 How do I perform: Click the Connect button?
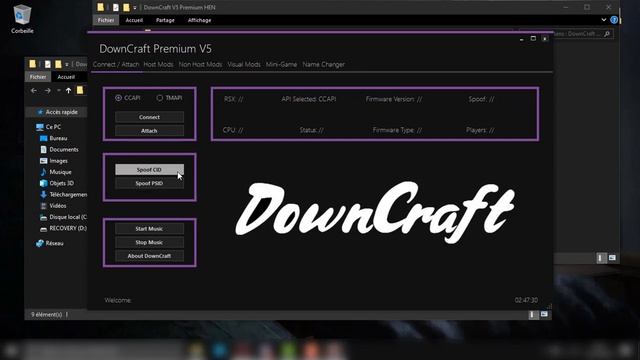(x=149, y=117)
